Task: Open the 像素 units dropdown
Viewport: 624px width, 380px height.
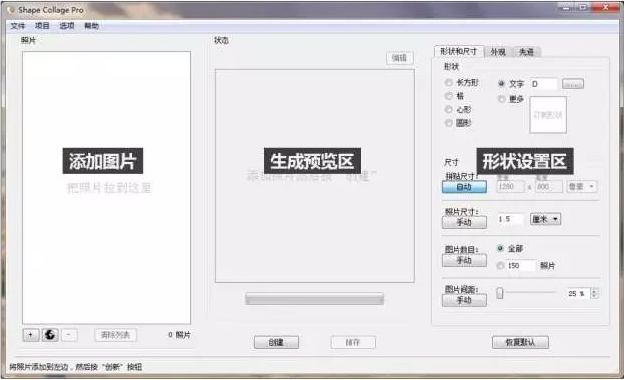Action: coord(581,187)
